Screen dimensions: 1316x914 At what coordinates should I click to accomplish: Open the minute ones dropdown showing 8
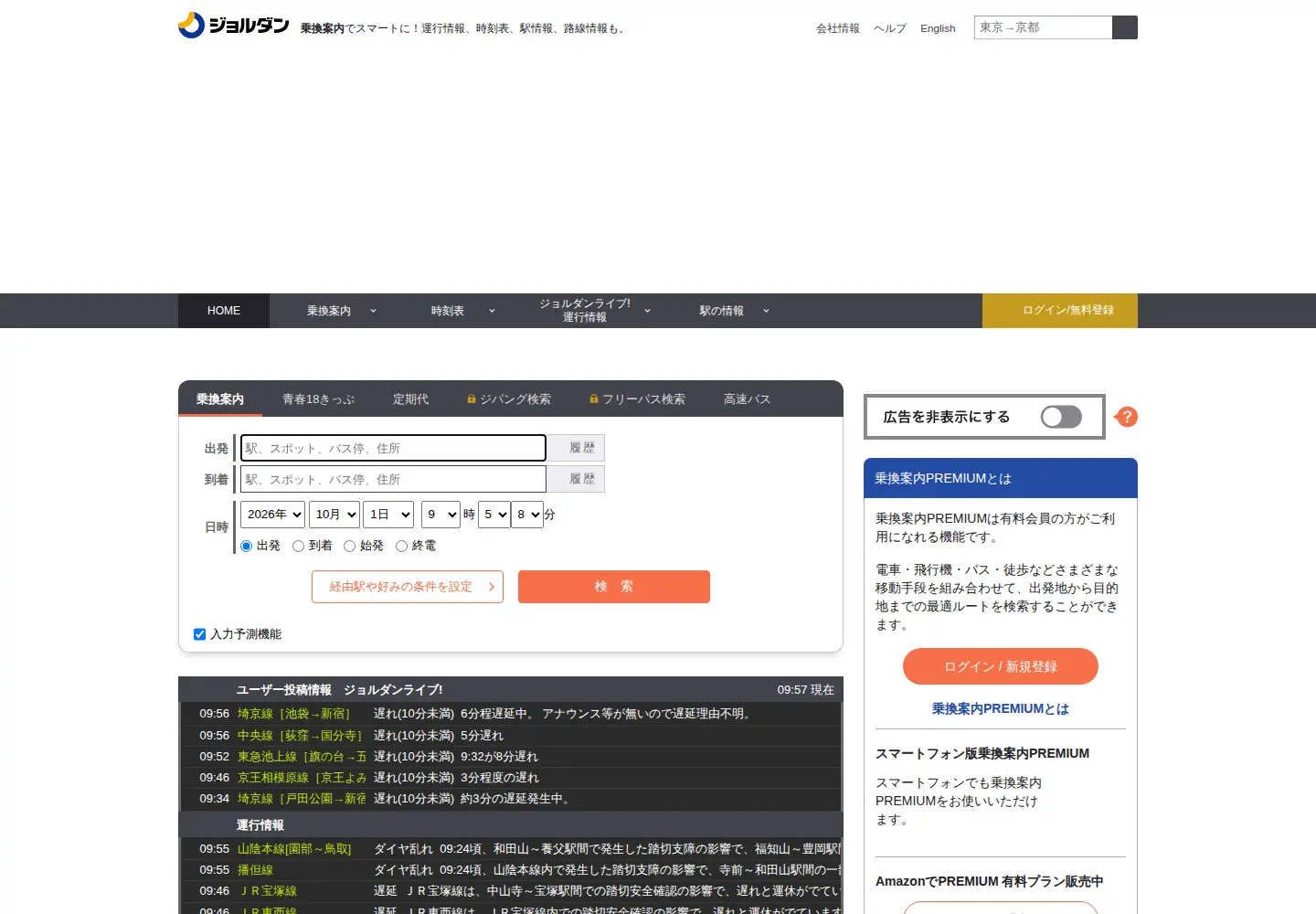click(527, 515)
